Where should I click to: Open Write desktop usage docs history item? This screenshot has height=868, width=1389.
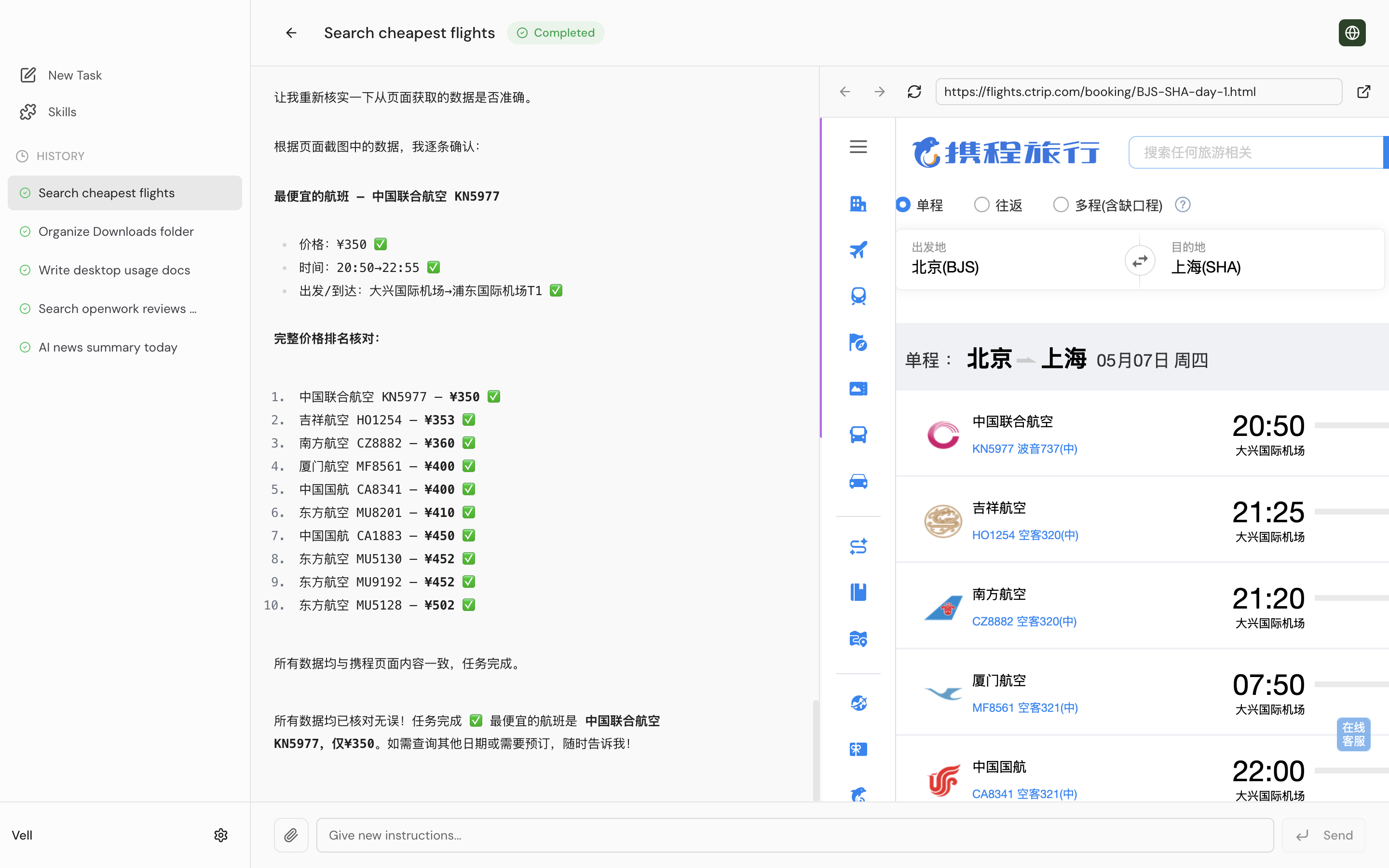pos(124,270)
